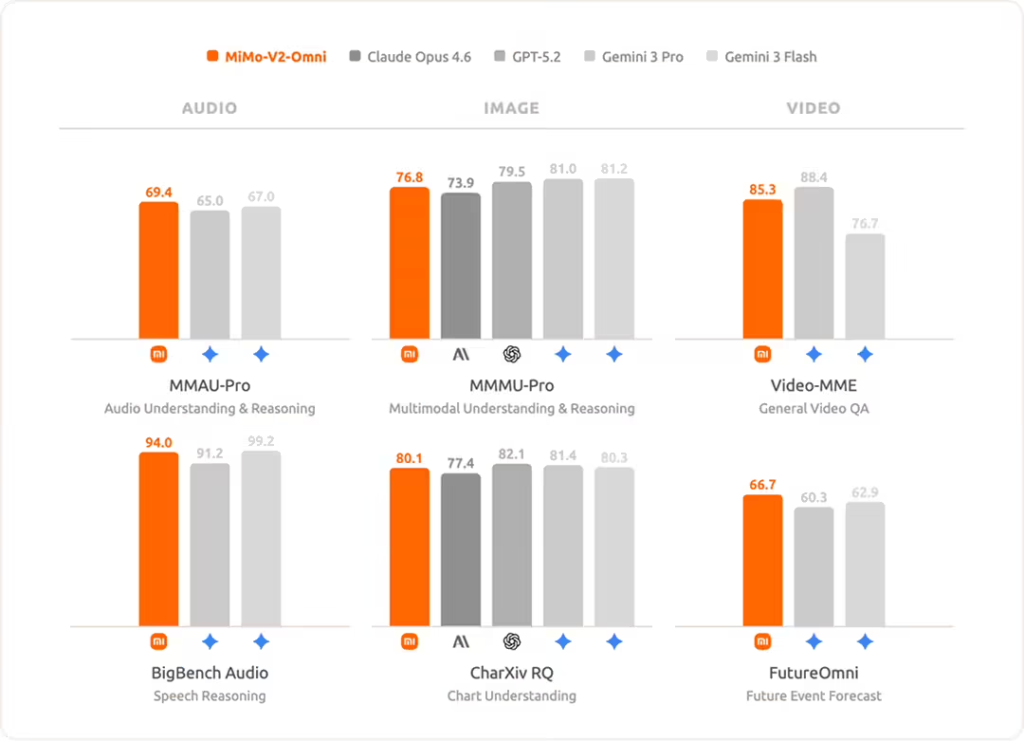Screen dimensions: 1024x741
Task: Click the Xiaomi icon under MMAU-Pro chart
Action: click(x=158, y=354)
